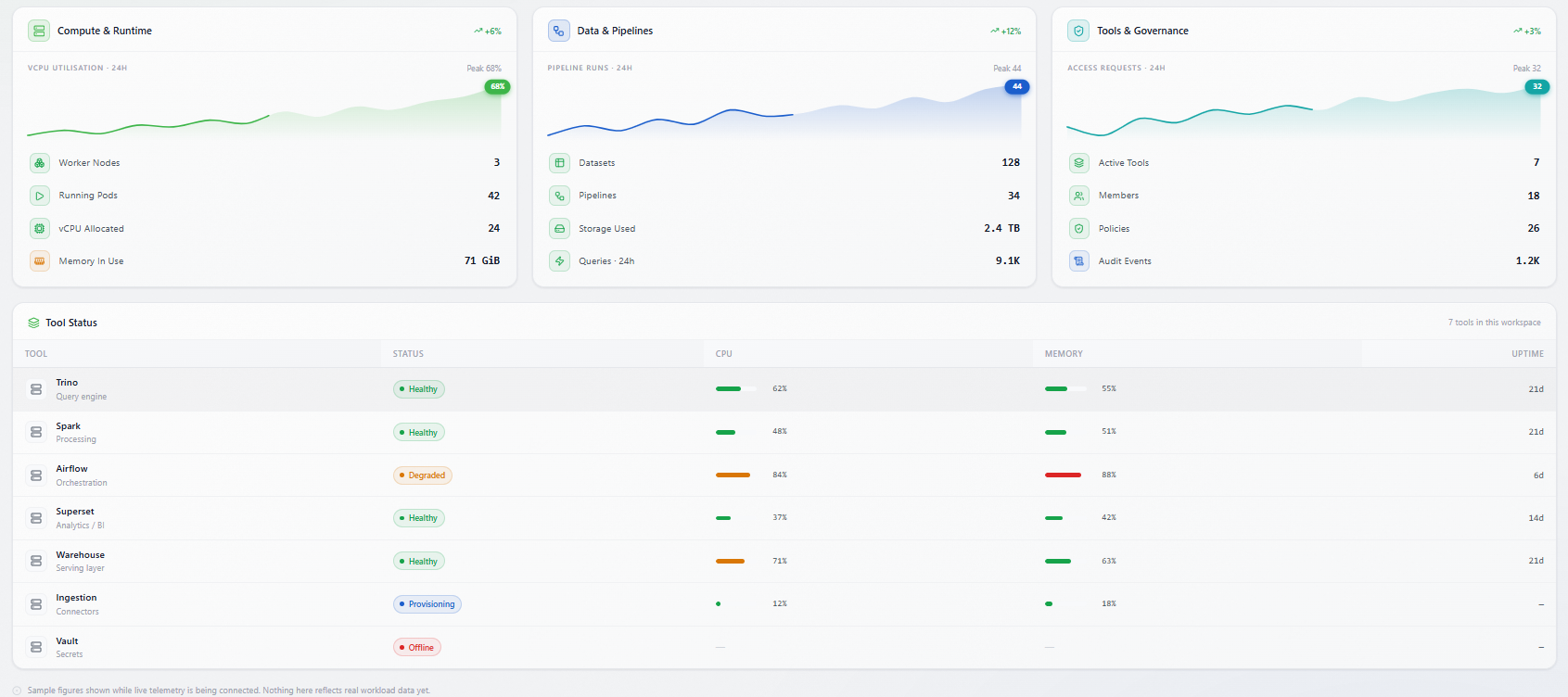
Task: Click the +12% trend indicator
Action: coord(1006,32)
